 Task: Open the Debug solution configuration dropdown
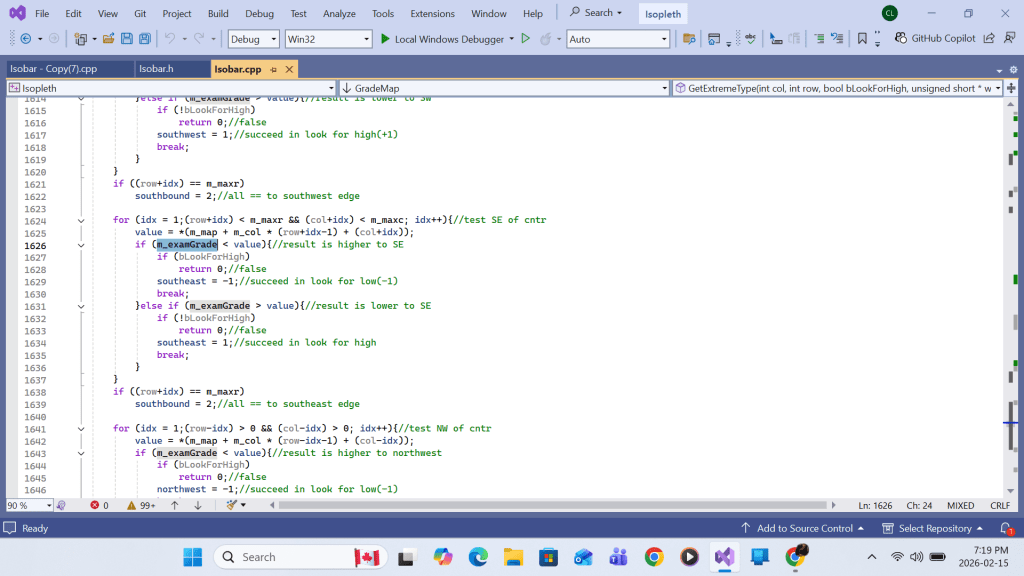point(254,39)
